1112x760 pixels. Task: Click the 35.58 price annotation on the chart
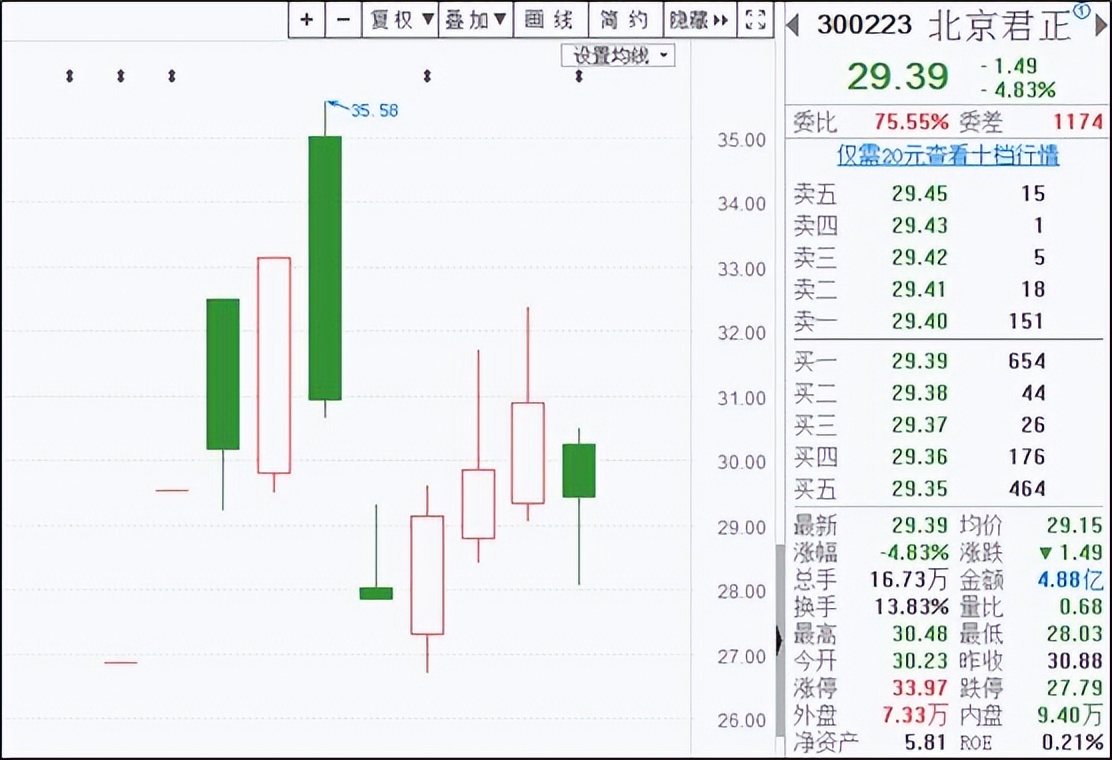click(372, 112)
